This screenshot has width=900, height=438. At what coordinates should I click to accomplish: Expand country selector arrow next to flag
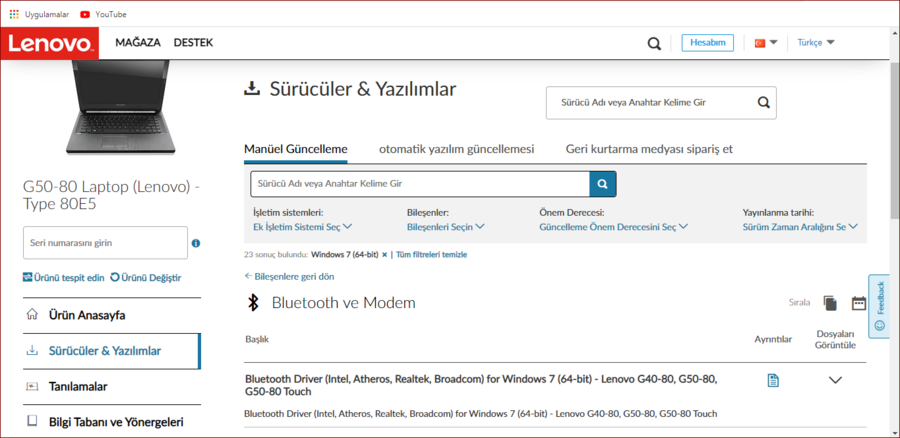tap(773, 42)
